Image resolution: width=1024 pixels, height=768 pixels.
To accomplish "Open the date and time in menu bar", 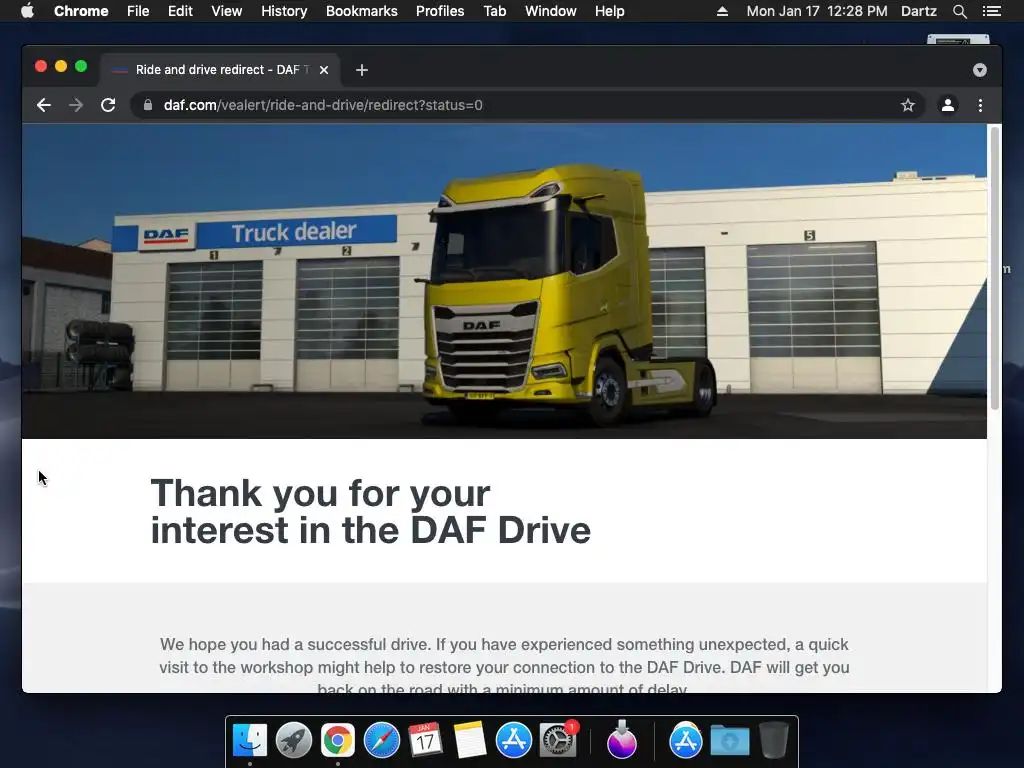I will pos(817,11).
